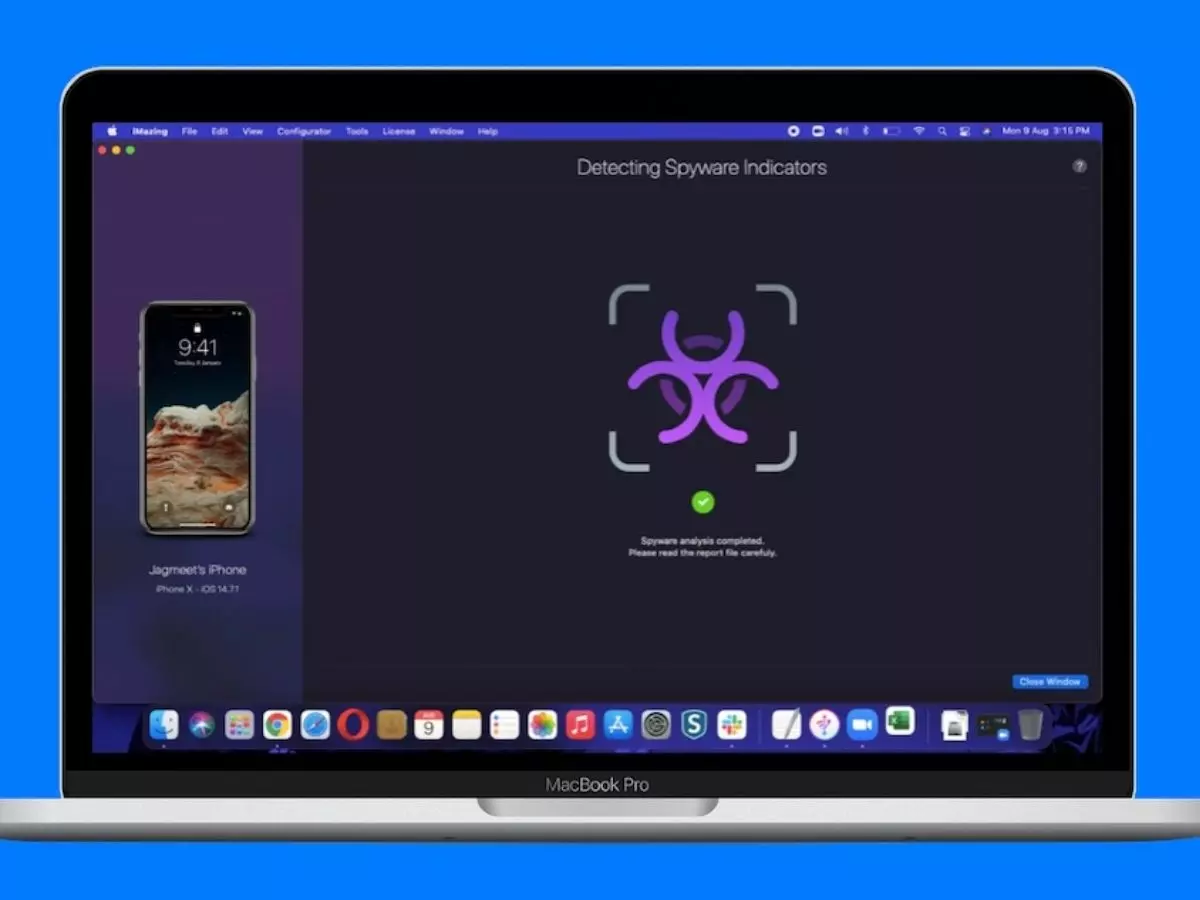Open App Store from the dock
1200x900 pixels.
click(x=618, y=725)
